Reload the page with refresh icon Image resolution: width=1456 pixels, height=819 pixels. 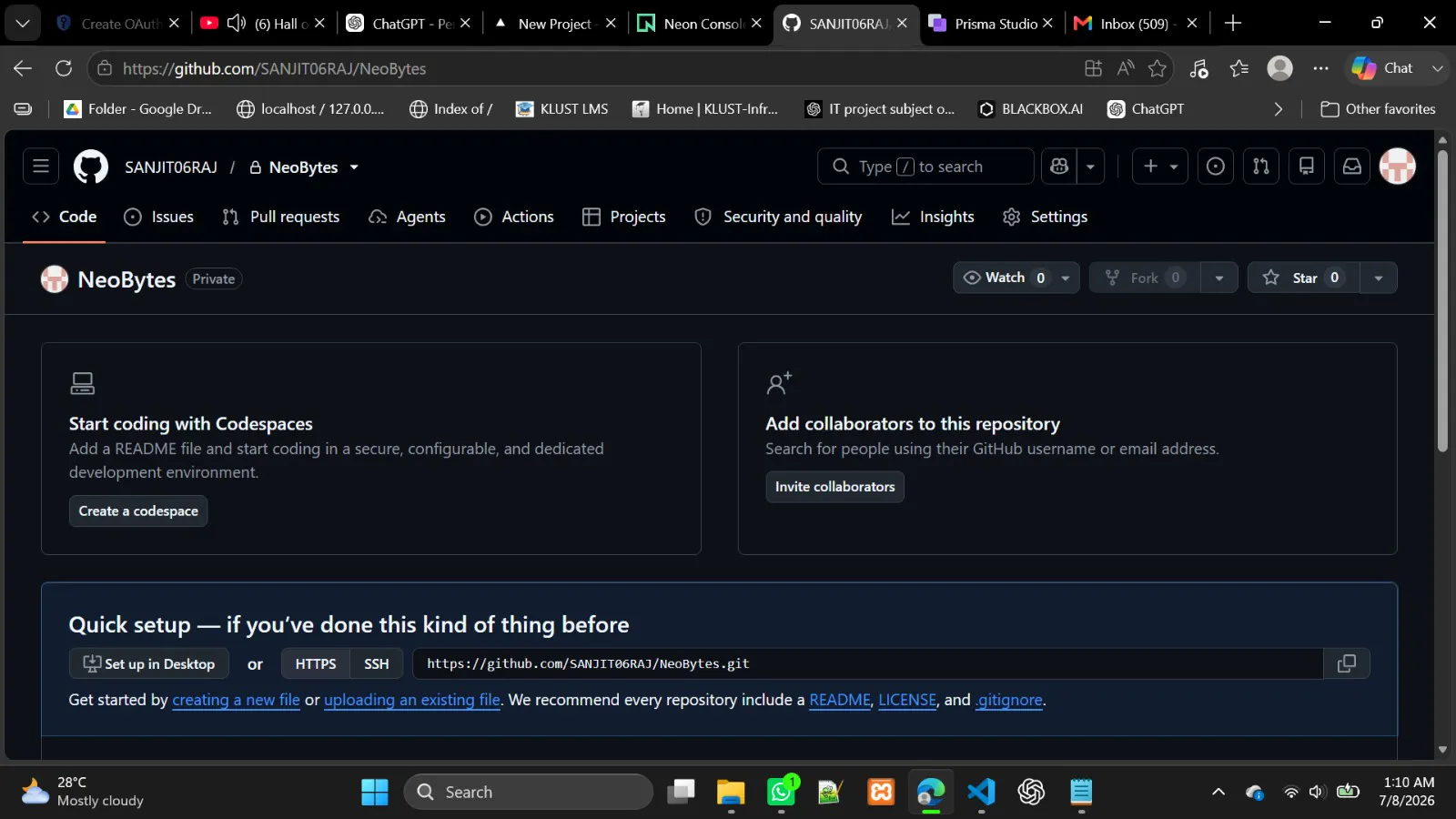(x=64, y=68)
